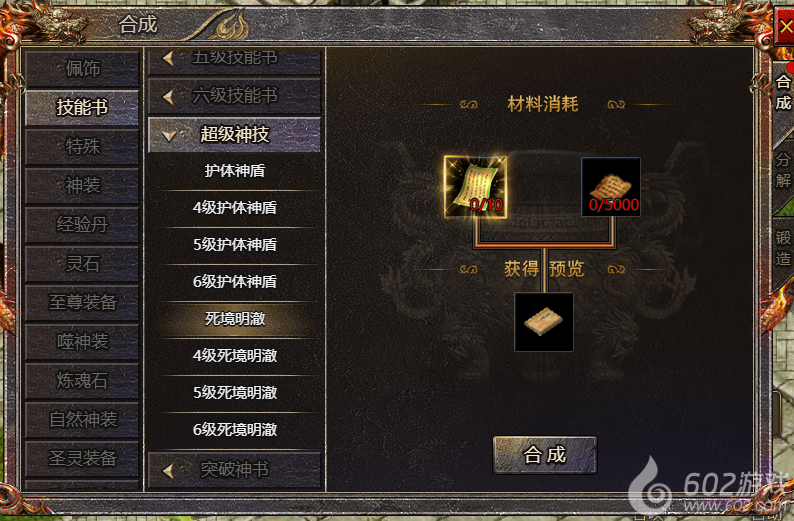Open the 至尊装备 category tab

click(82, 303)
